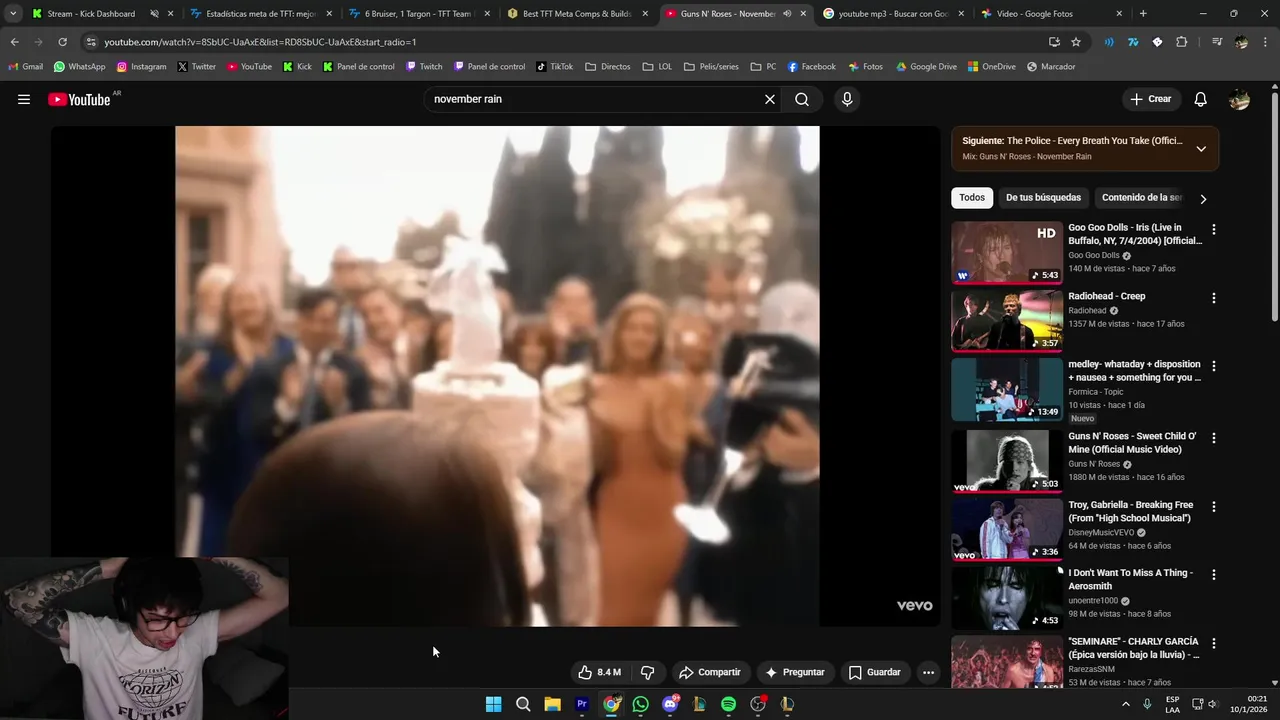
Task: Install or cast icon in the address bar
Action: [x=1054, y=42]
